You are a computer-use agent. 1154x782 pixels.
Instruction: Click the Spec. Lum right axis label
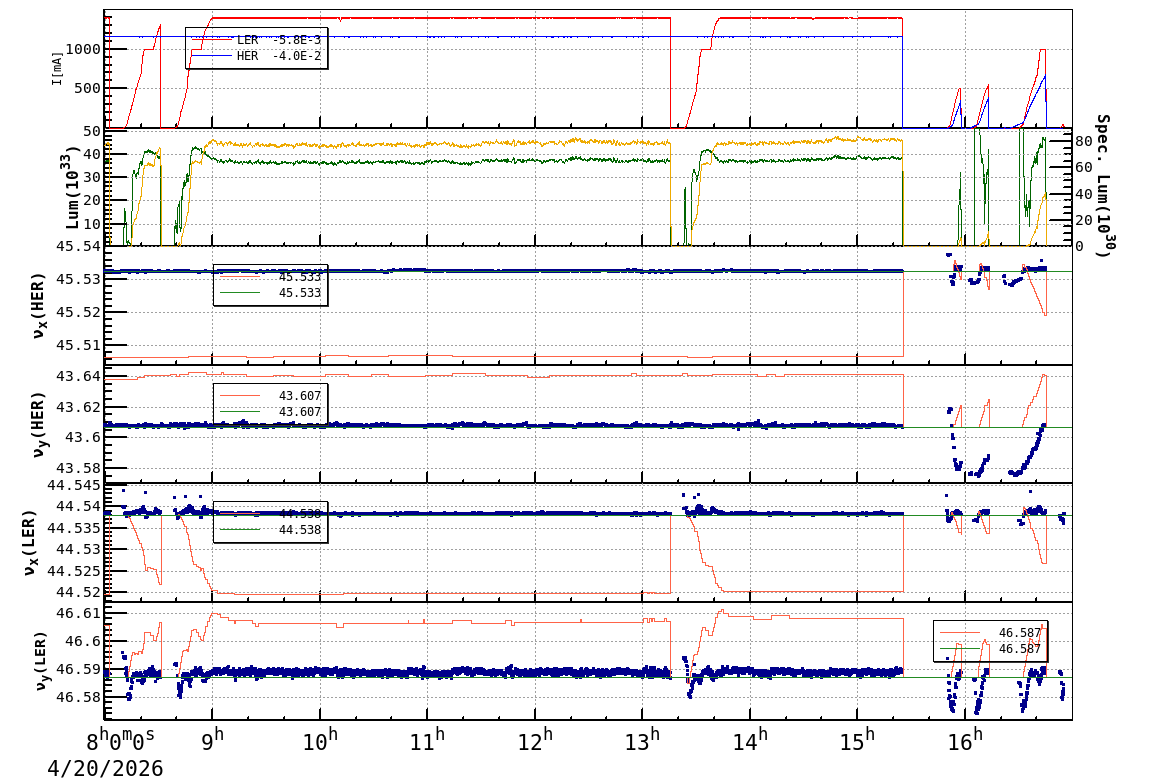(1103, 186)
